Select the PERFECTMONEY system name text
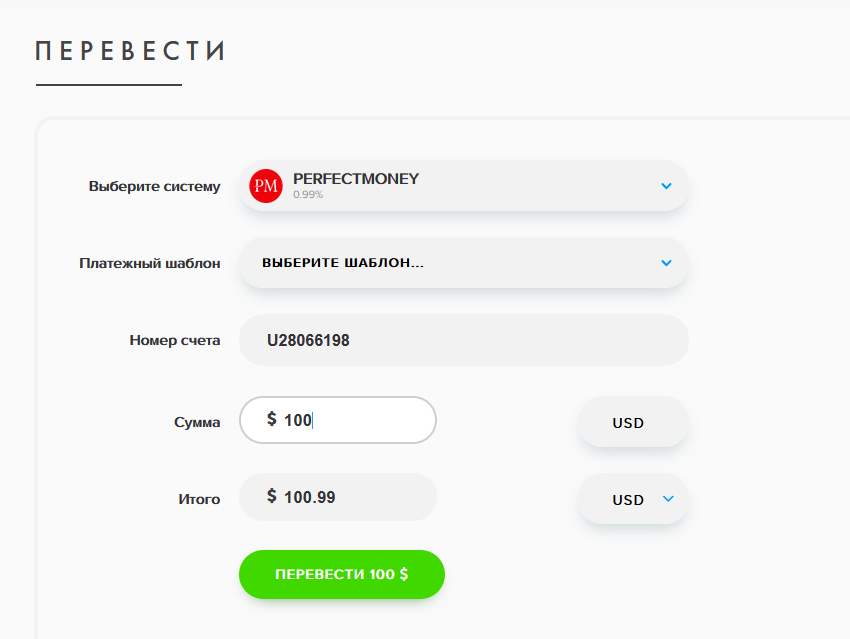 [x=356, y=179]
